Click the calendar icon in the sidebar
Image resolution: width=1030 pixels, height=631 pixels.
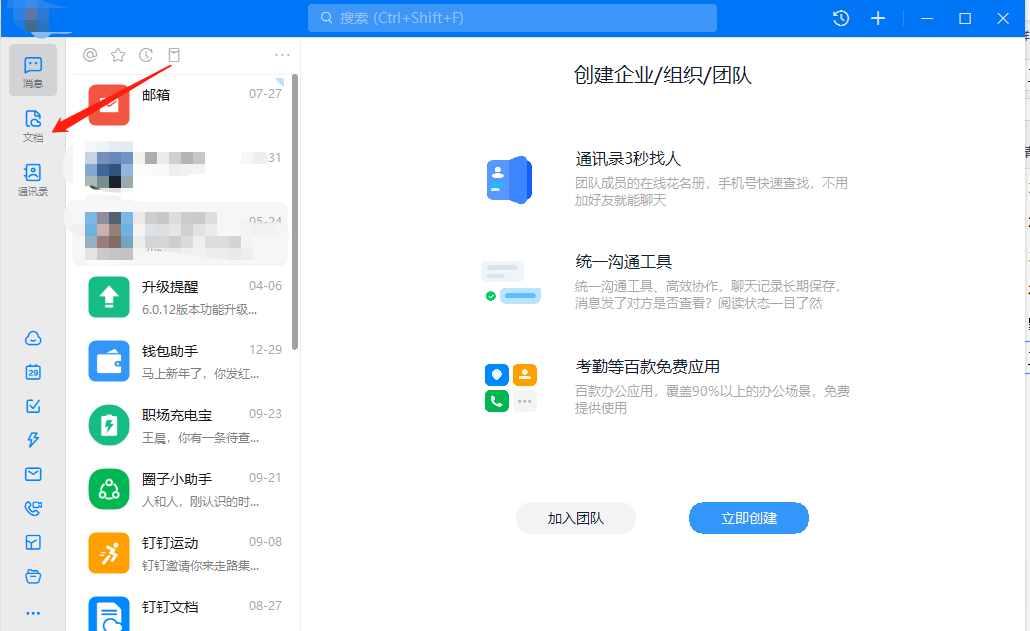33,372
